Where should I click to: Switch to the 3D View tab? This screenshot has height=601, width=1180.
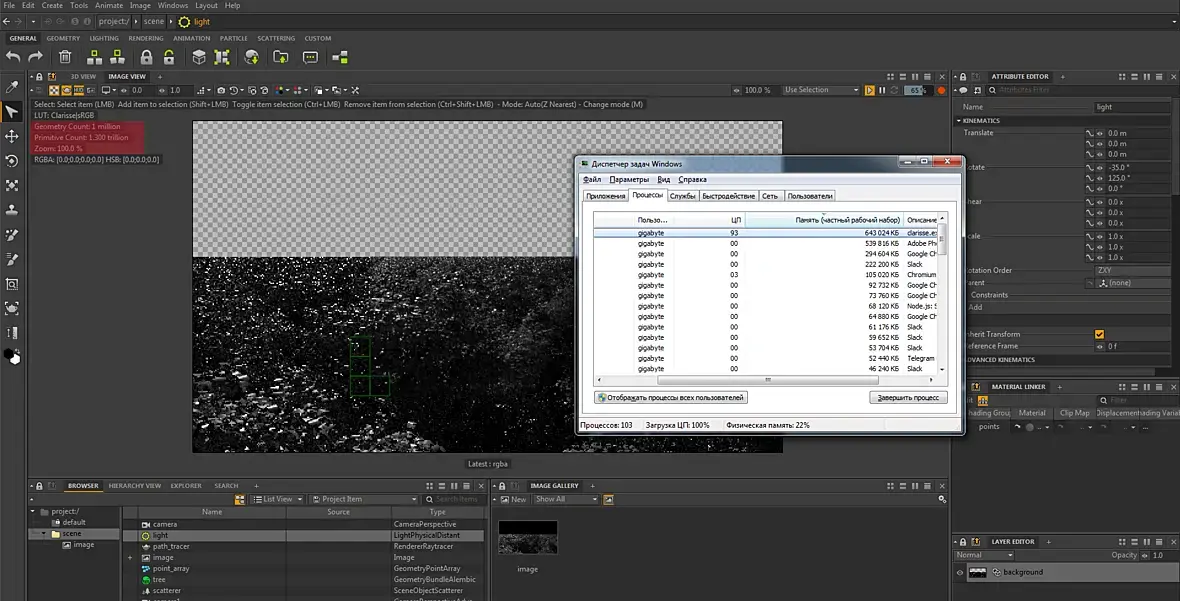coord(84,77)
